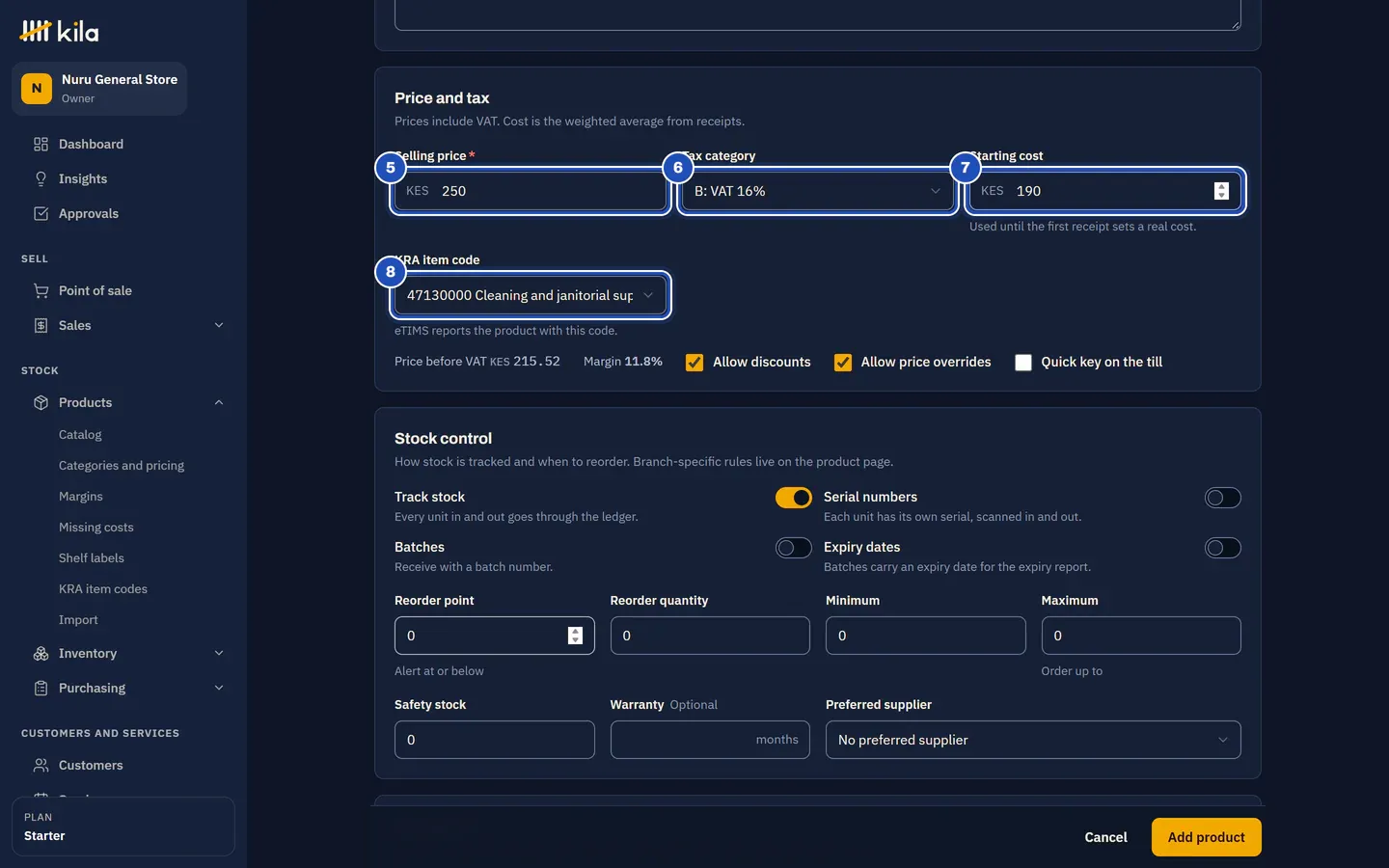Expand the Sales menu chevron
The height and width of the screenshot is (868, 1389).
pos(219,325)
